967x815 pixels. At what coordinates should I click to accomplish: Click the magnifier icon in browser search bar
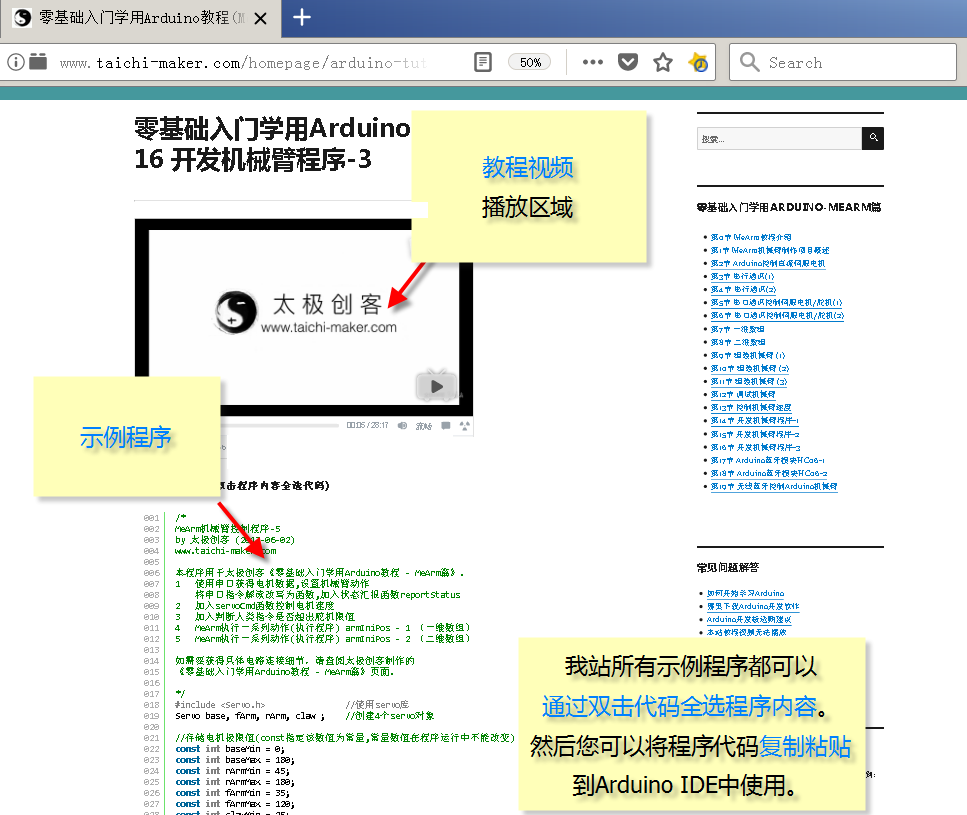pyautogui.click(x=749, y=62)
